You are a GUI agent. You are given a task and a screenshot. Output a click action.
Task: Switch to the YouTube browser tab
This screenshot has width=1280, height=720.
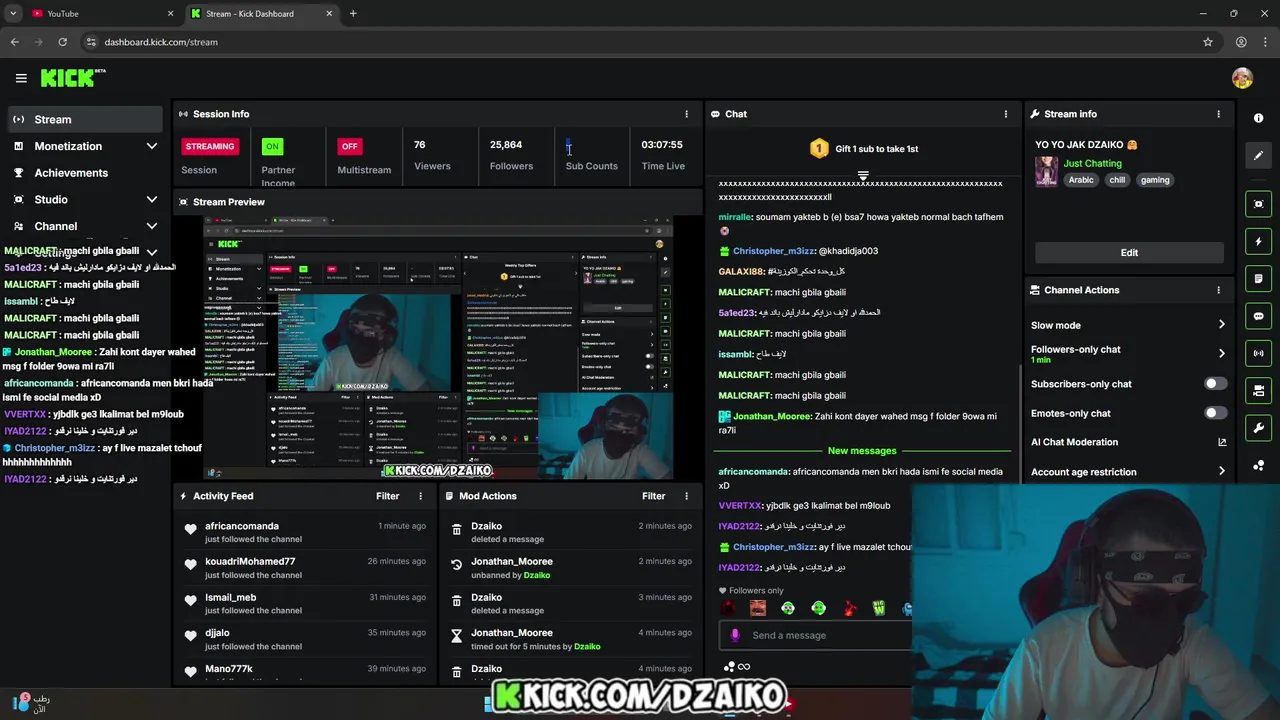tap(100, 13)
